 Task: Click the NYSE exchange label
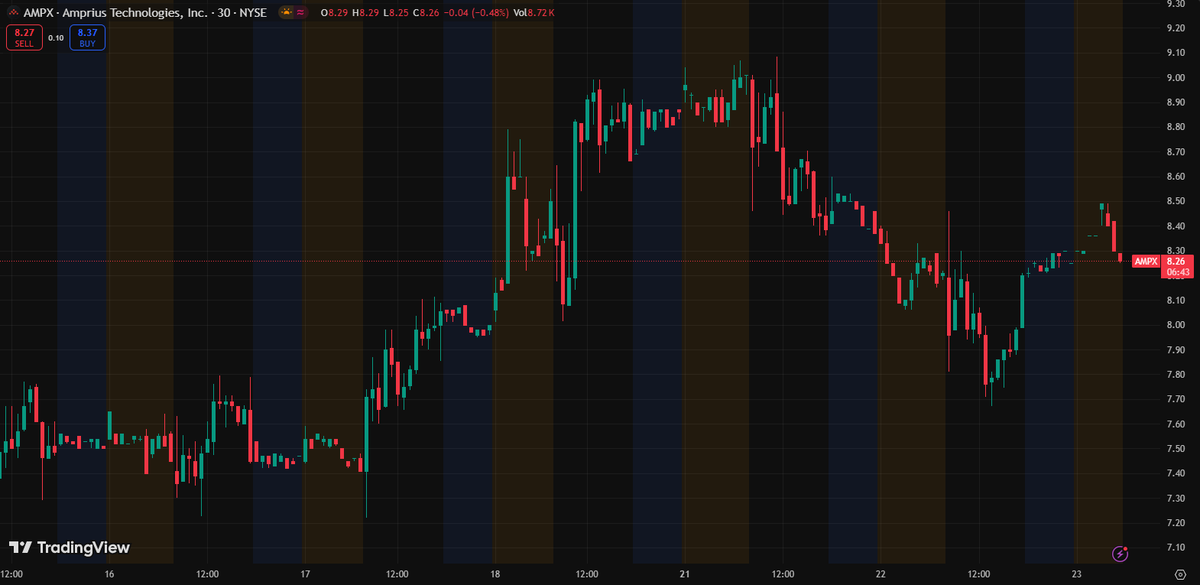tap(253, 12)
